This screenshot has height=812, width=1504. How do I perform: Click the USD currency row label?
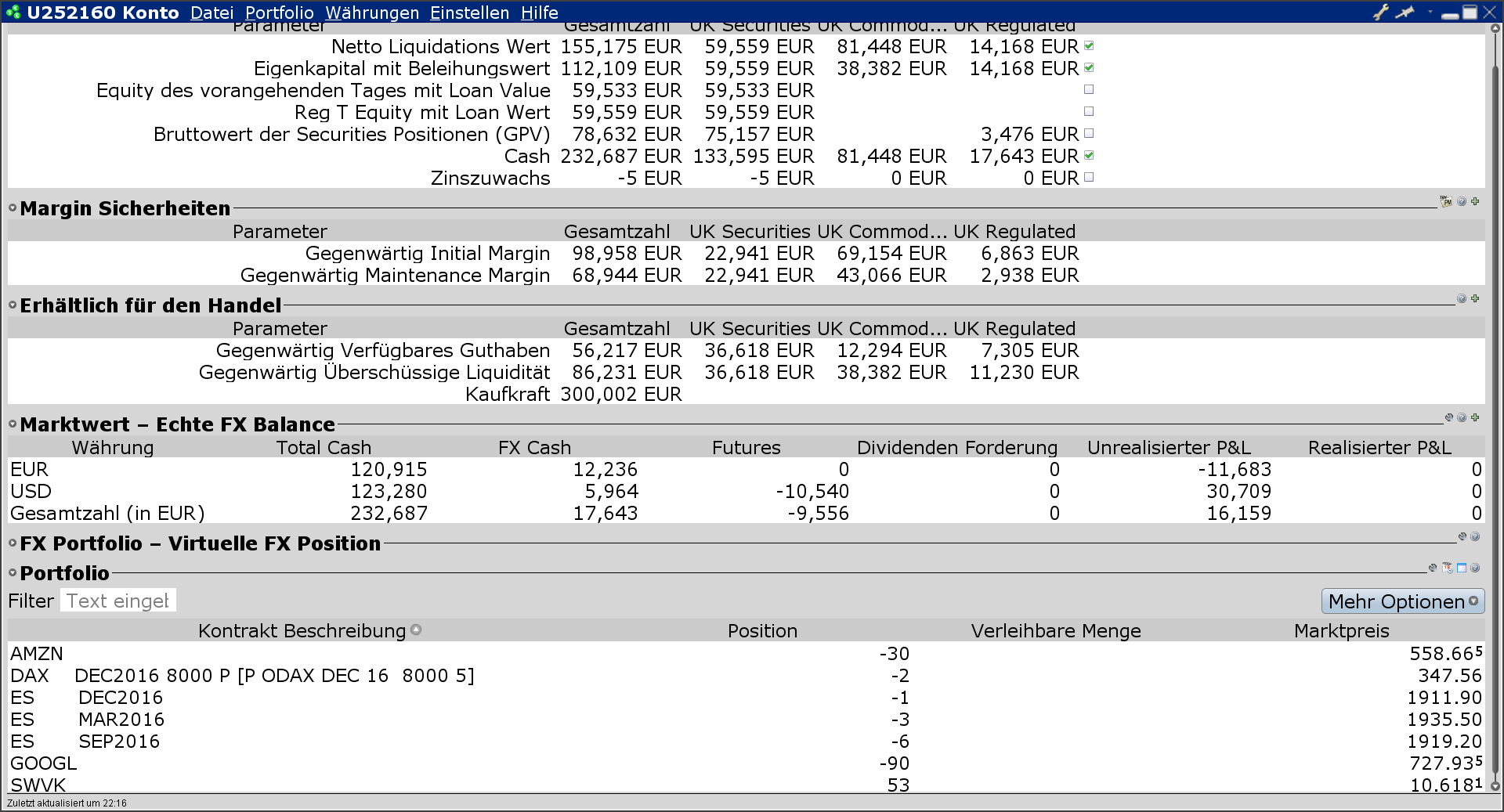point(31,492)
